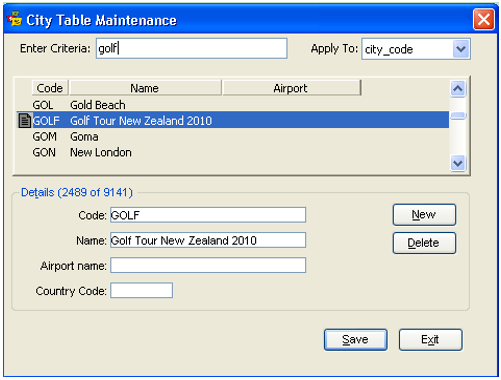Close the City Table Maintenance window
This screenshot has height=380, width=501.
483,20
